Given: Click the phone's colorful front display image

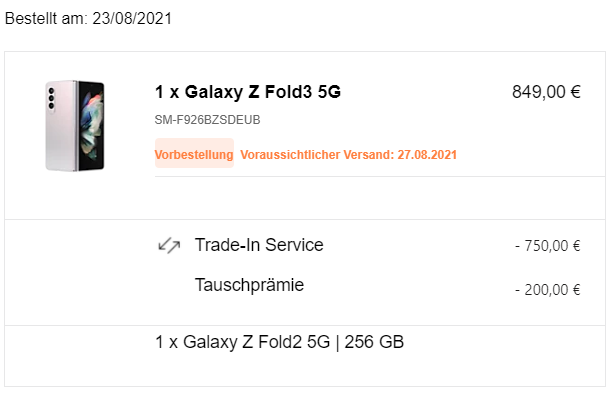Looking at the screenshot, I should pyautogui.click(x=92, y=126).
